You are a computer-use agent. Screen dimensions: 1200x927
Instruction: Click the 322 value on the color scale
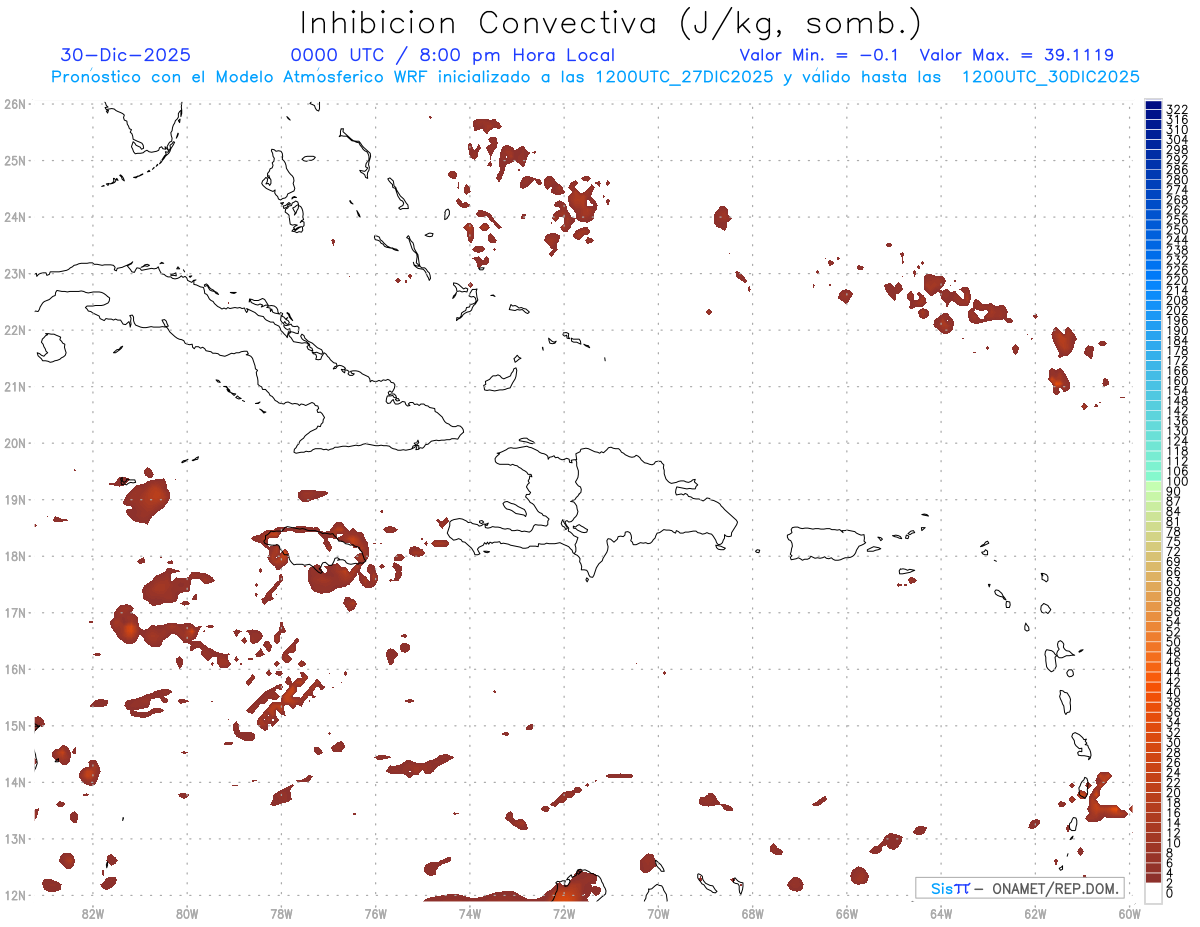(1177, 109)
